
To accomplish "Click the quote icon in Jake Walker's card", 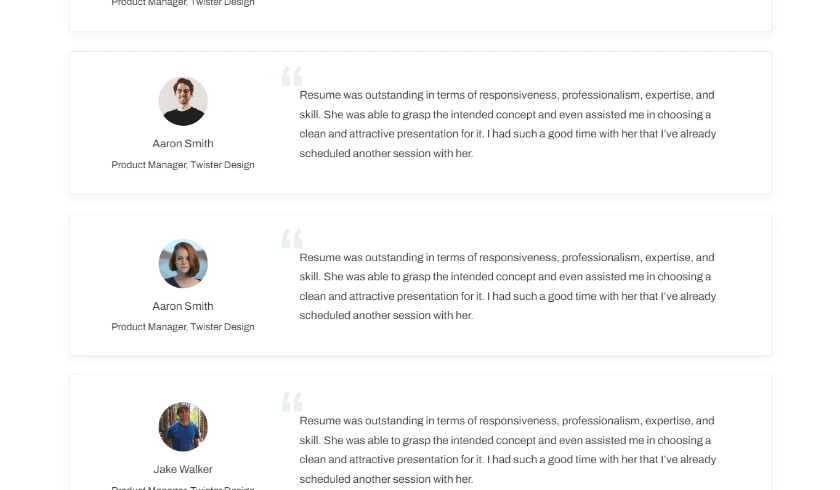I will (292, 402).
